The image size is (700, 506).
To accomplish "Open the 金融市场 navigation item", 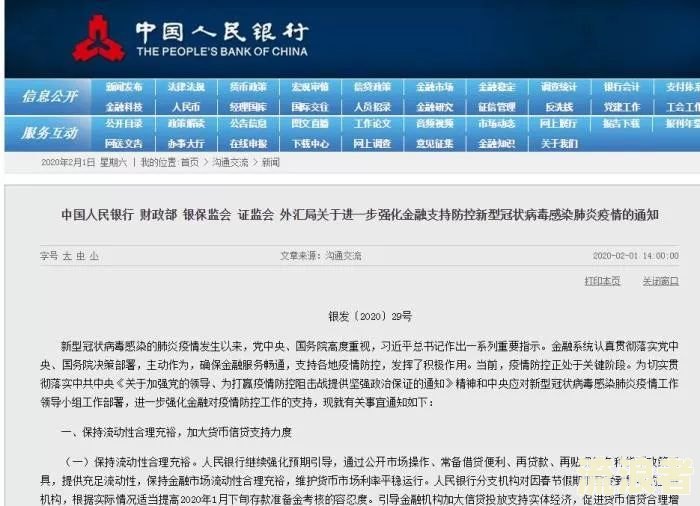I will tap(434, 87).
